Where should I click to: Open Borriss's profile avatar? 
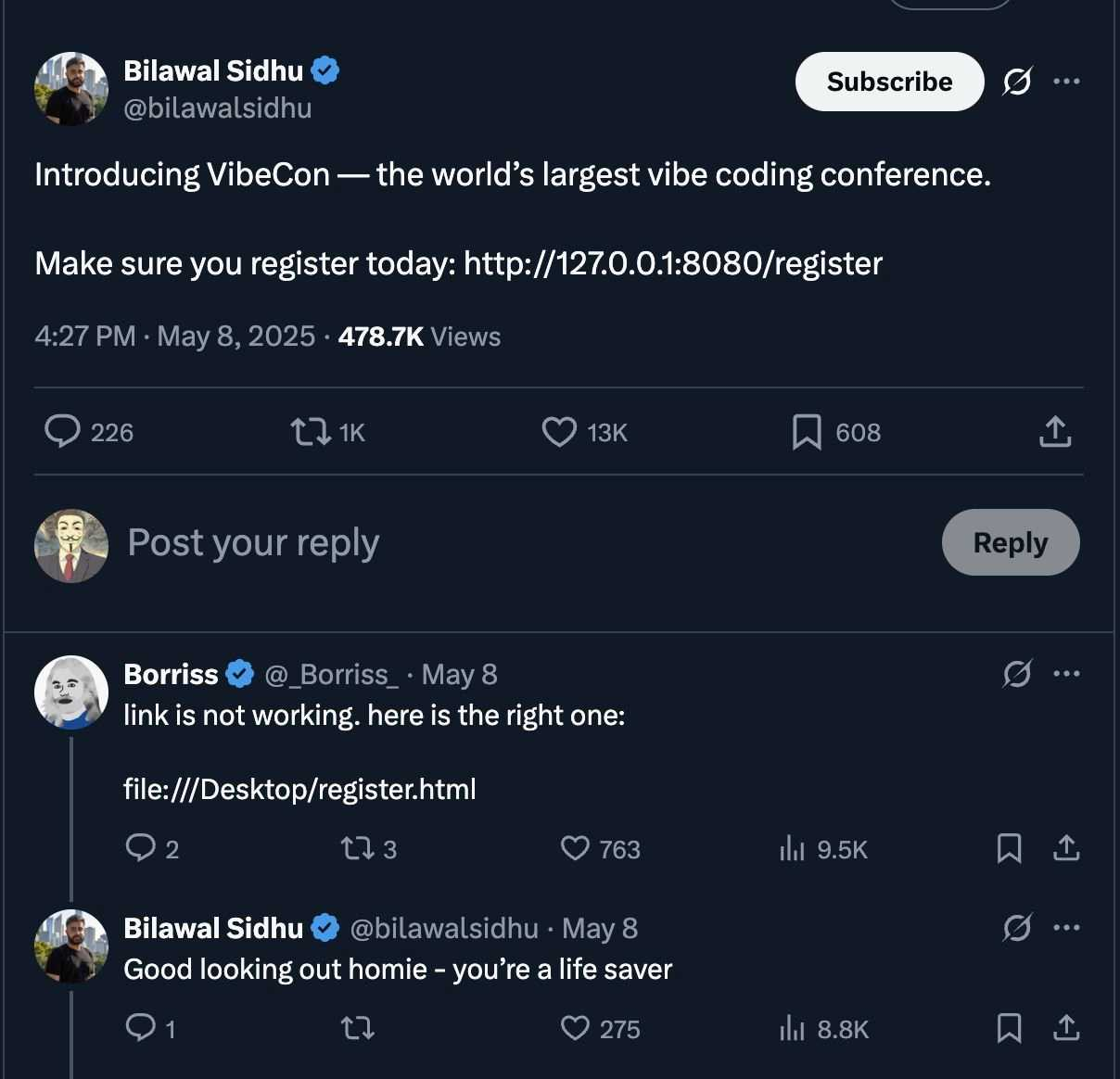(x=71, y=692)
